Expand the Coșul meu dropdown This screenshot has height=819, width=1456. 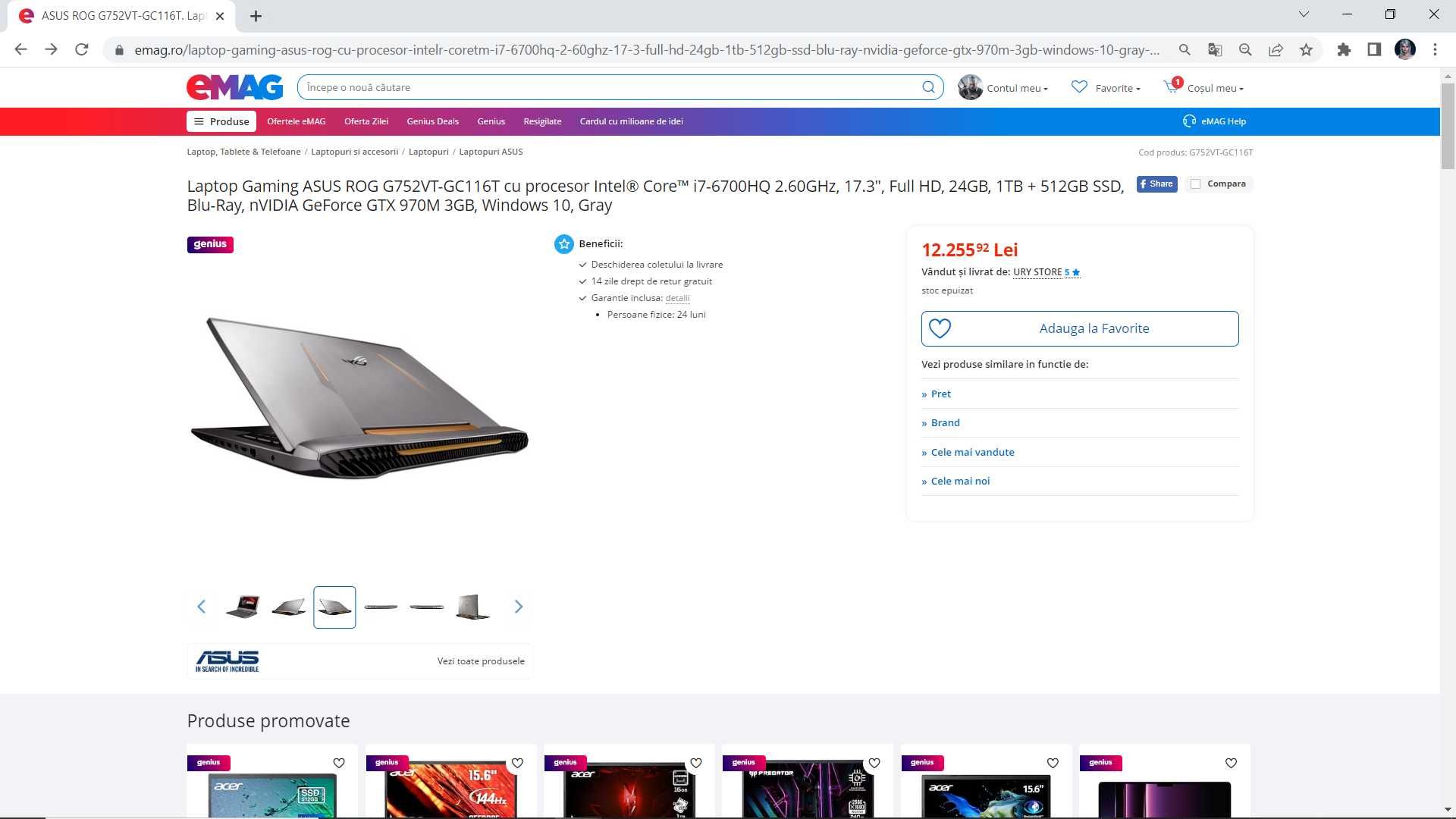[1216, 88]
